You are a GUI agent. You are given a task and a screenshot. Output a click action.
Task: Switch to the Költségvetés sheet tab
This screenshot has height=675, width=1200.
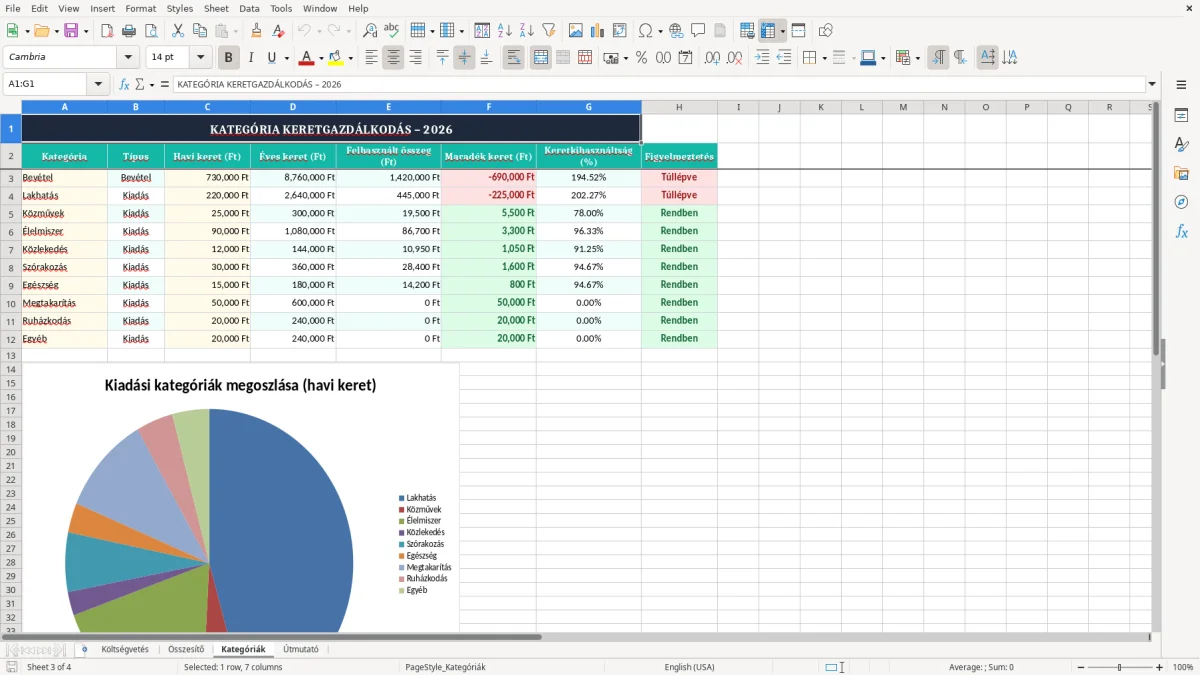pyautogui.click(x=125, y=649)
